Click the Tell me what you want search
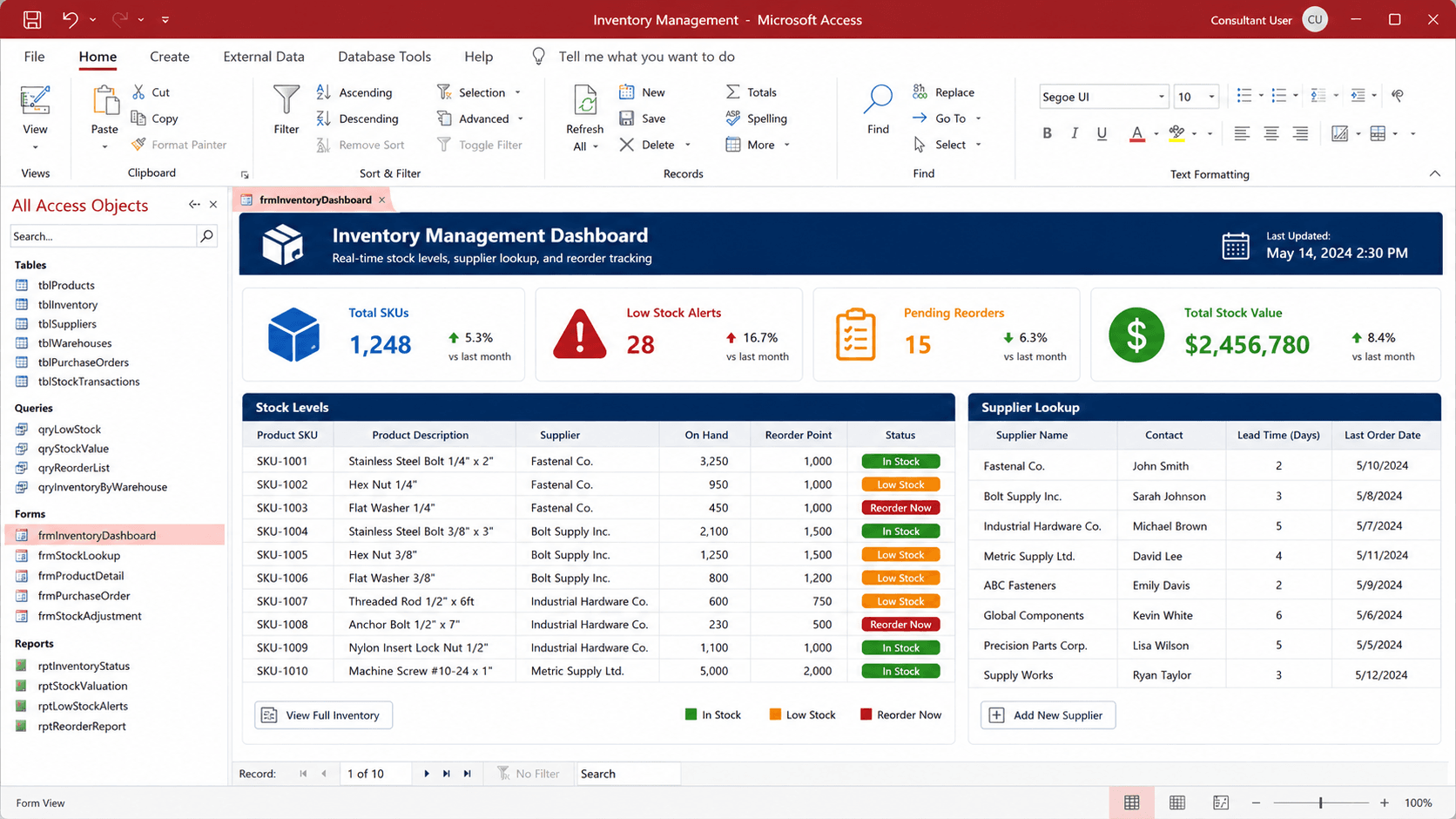This screenshot has width=1456, height=819. click(x=646, y=57)
